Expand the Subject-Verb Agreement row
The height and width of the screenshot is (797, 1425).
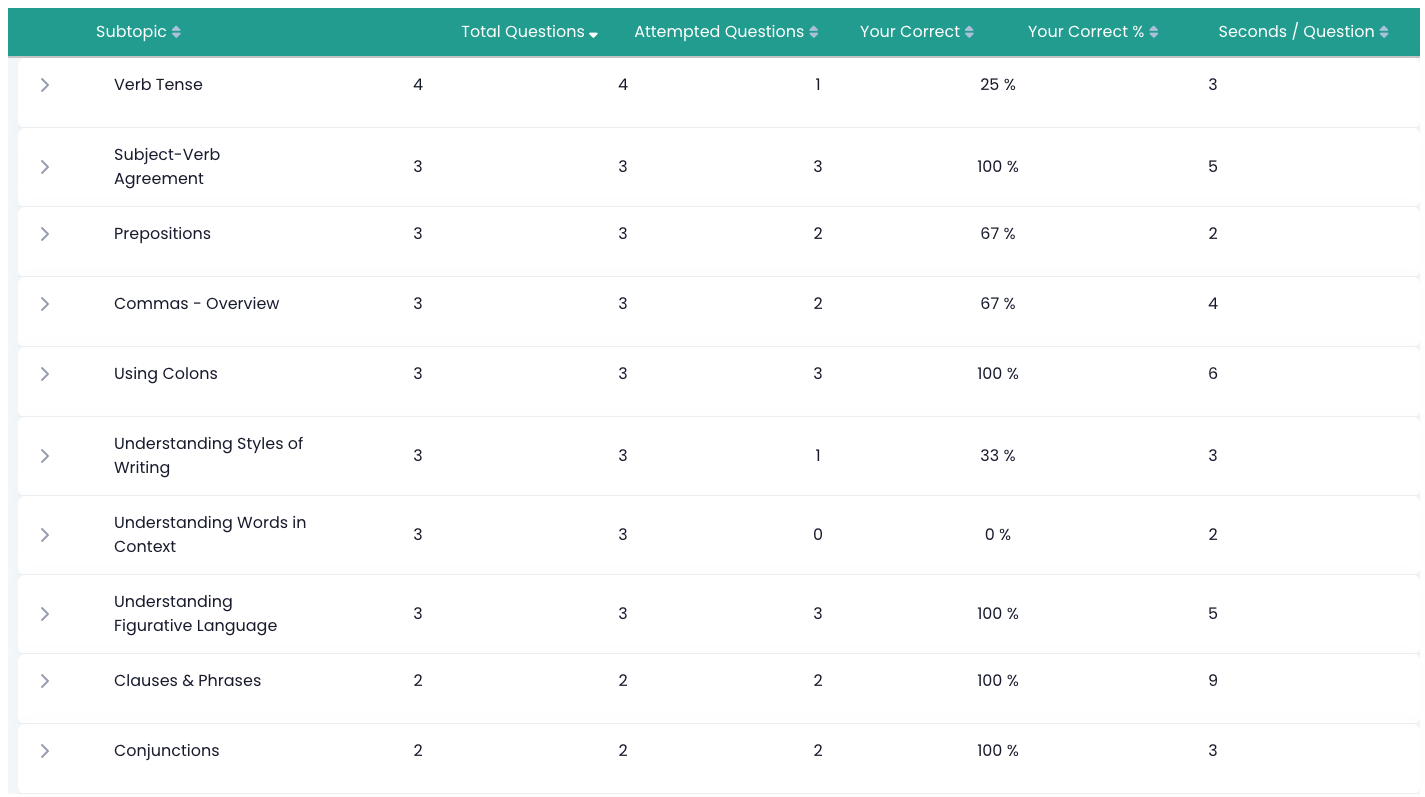point(45,167)
